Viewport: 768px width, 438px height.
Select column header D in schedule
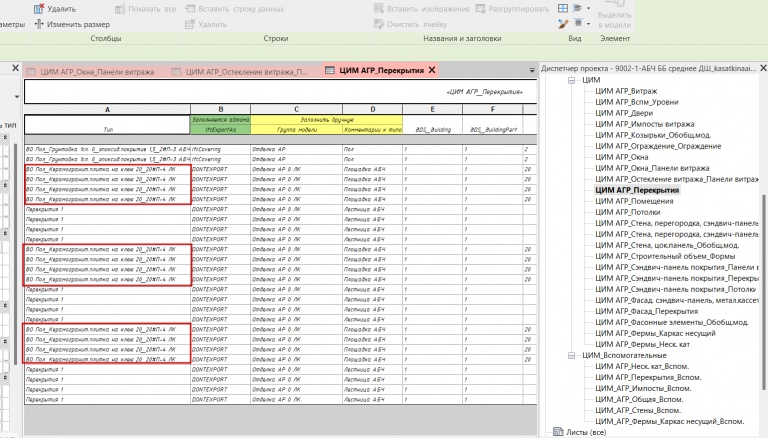click(372, 109)
